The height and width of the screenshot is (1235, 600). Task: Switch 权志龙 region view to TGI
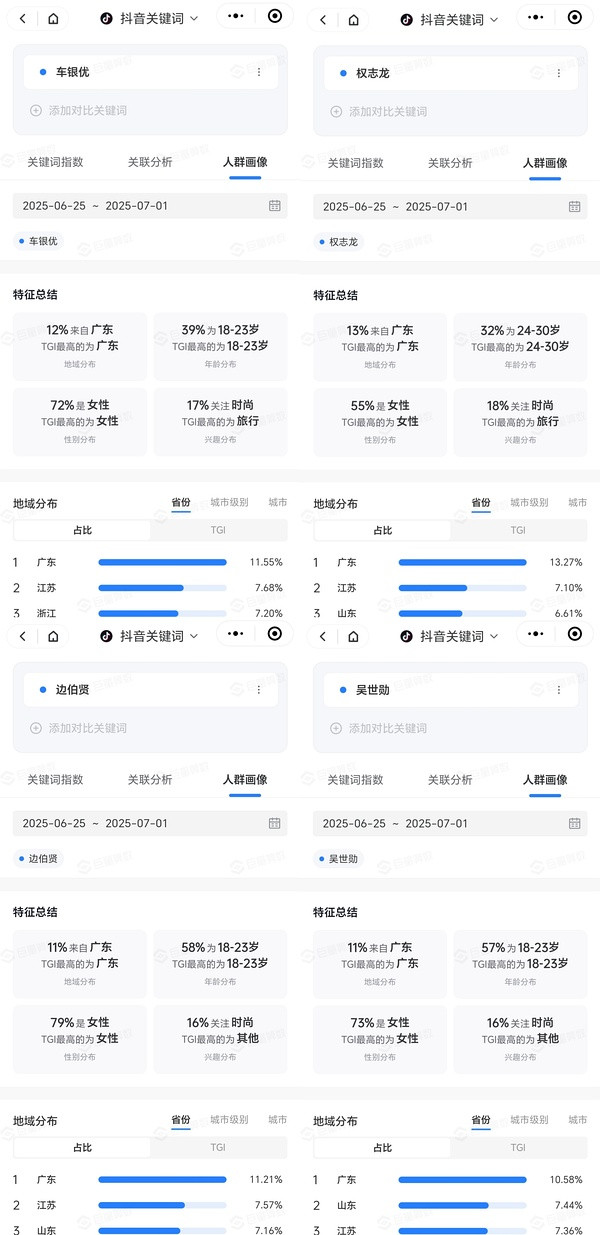pos(518,530)
